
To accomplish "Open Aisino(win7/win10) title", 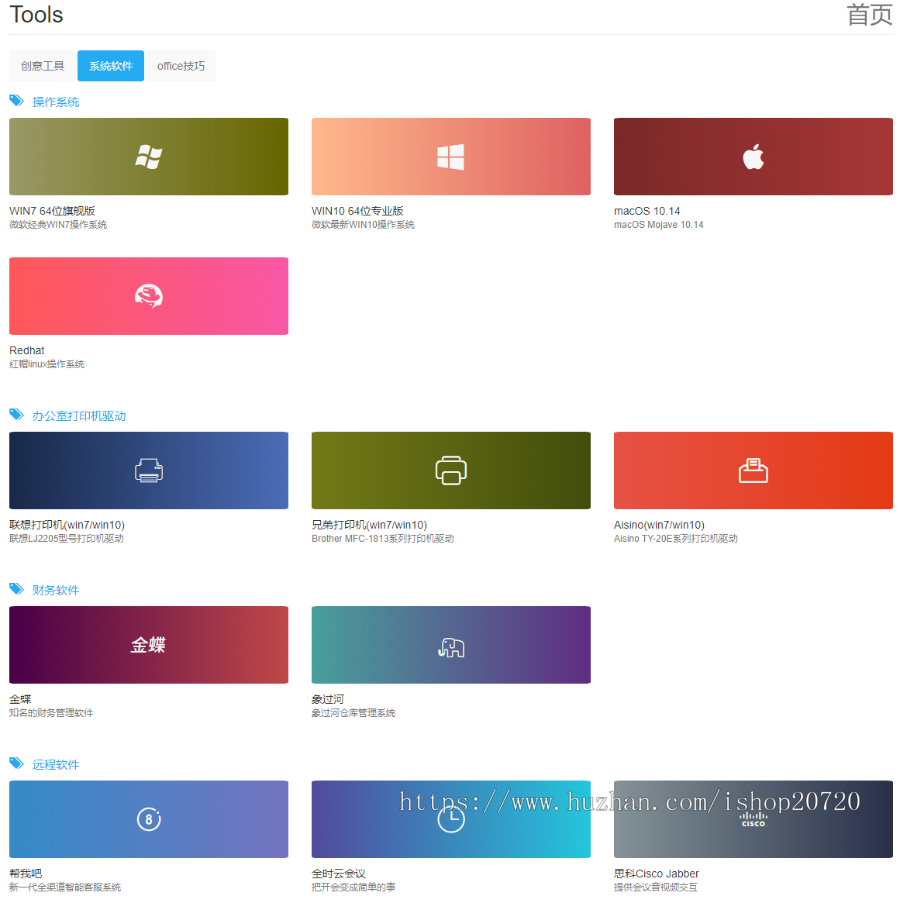I will (659, 525).
